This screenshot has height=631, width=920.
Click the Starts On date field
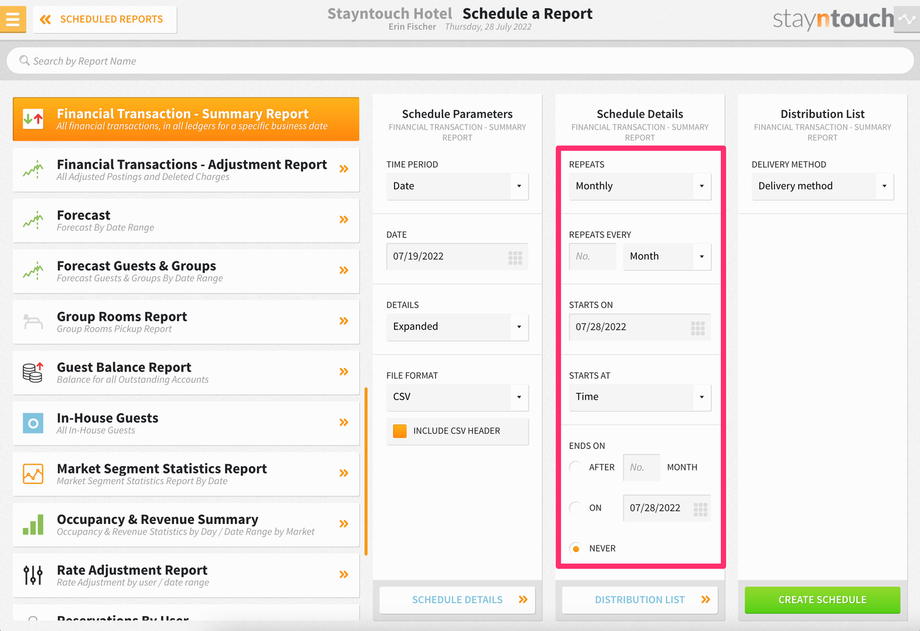(x=640, y=327)
